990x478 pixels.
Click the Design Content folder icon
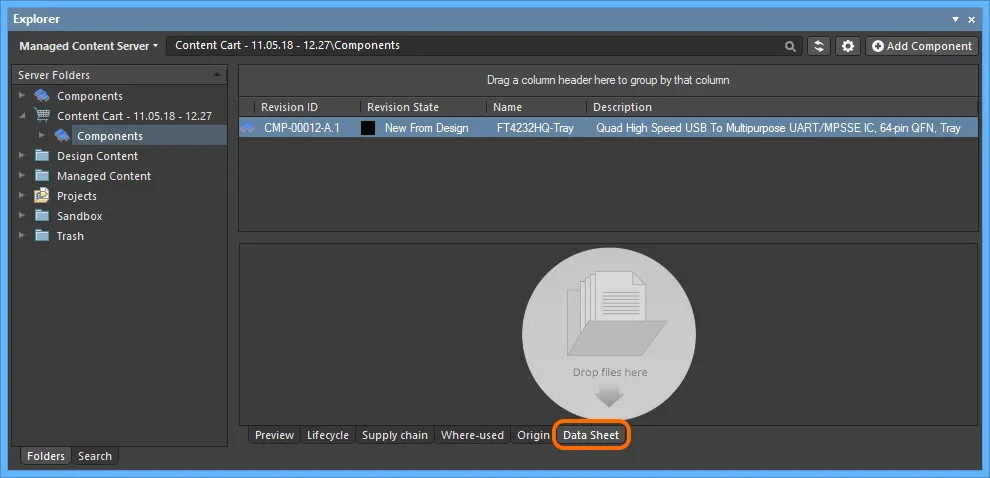(x=42, y=155)
